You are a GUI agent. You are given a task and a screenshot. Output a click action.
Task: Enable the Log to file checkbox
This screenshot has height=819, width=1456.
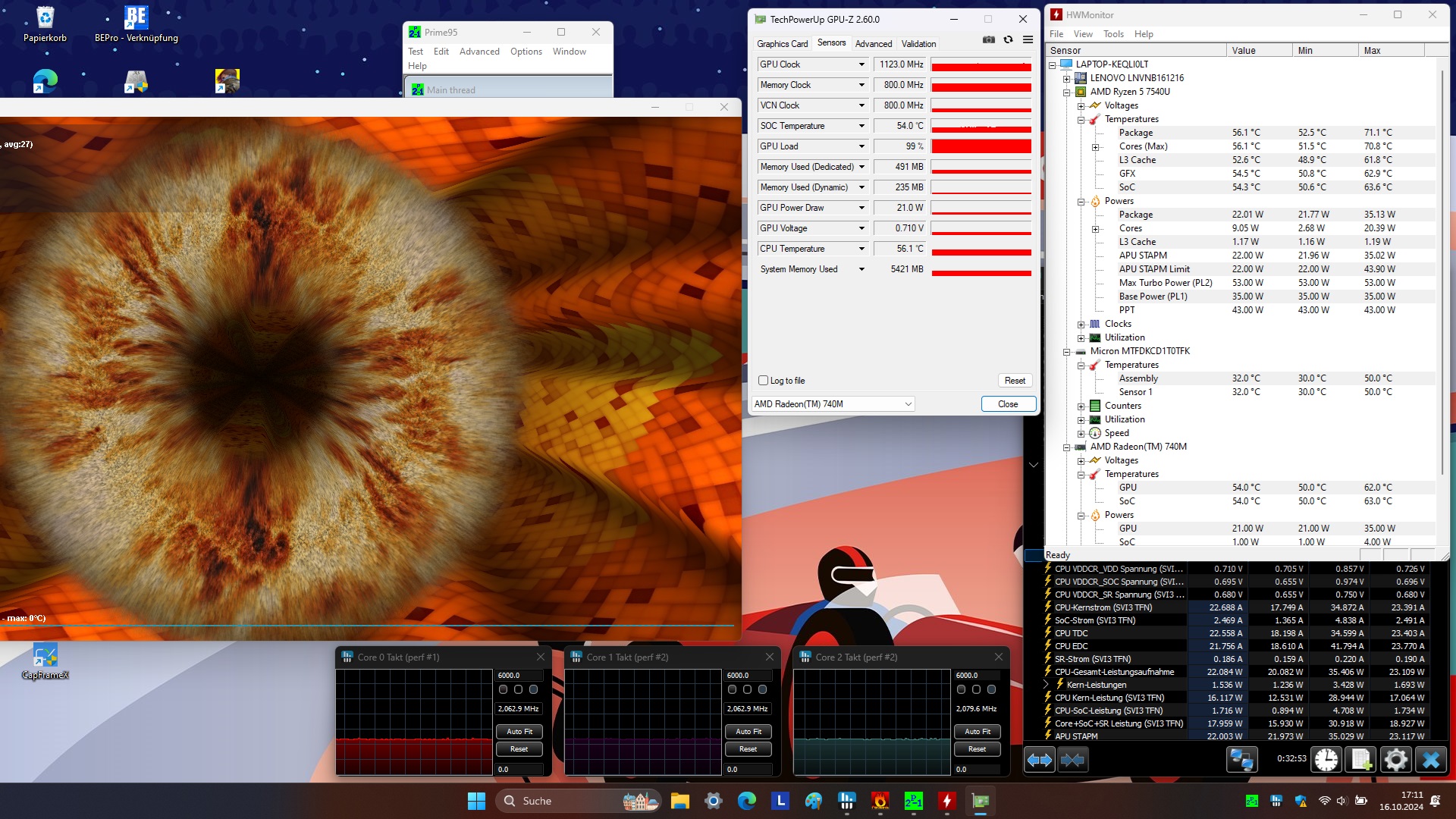(764, 381)
